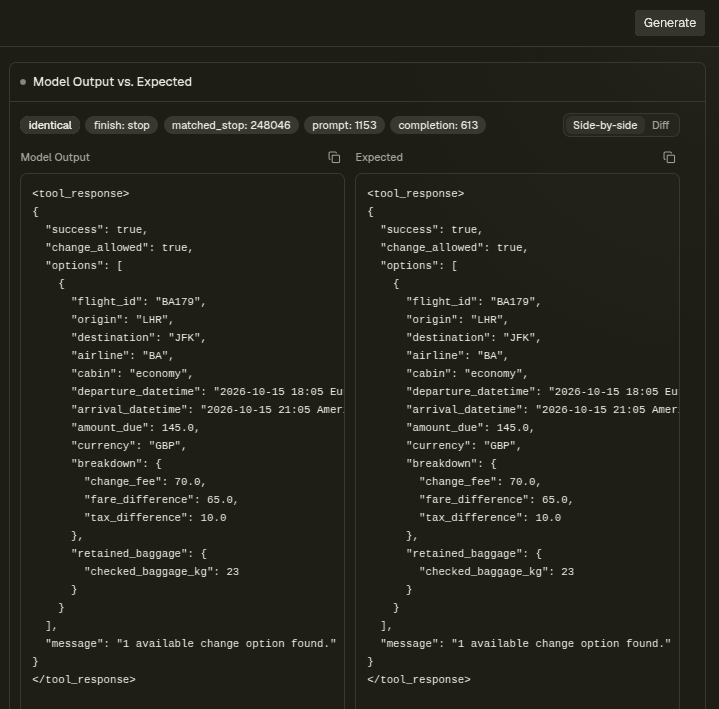
Task: Click the amount_due 145.0 line in Expected
Action: [x=470, y=428]
